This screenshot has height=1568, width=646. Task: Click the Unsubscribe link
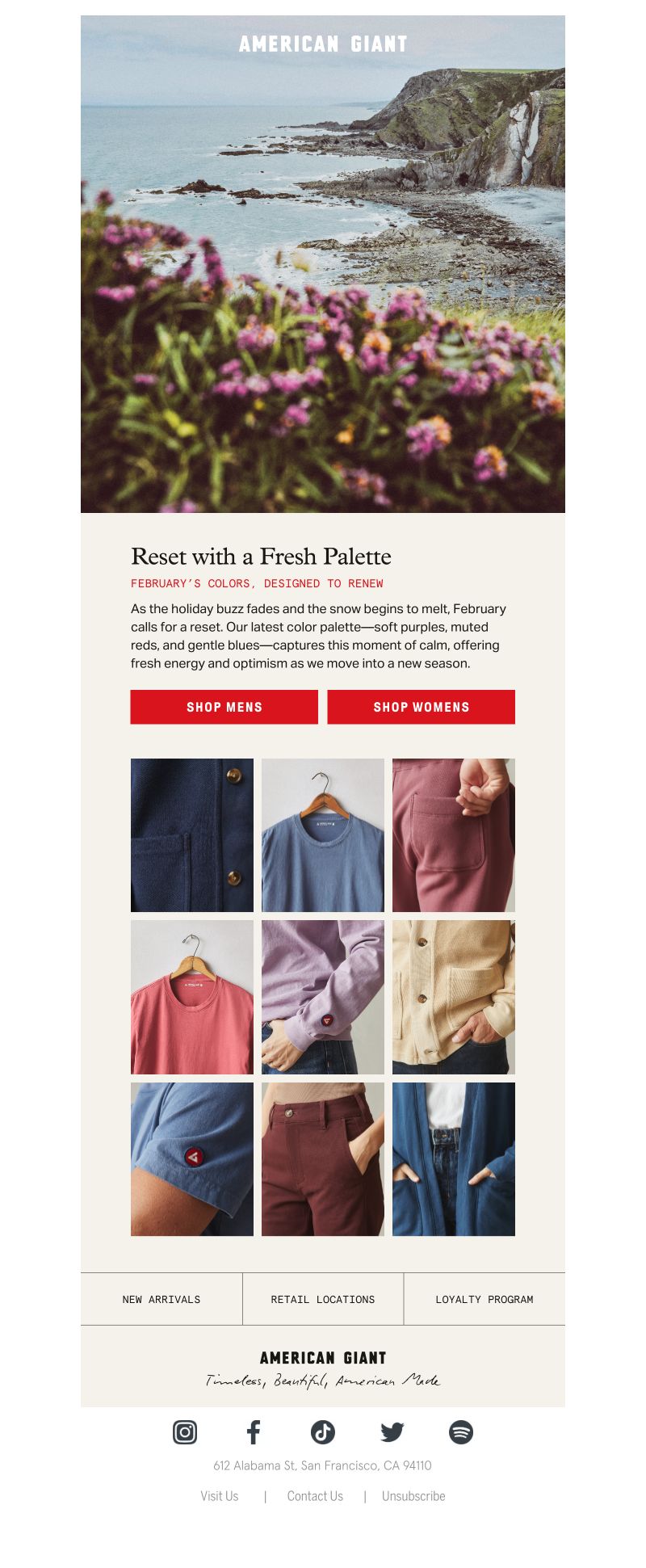pyautogui.click(x=413, y=1496)
